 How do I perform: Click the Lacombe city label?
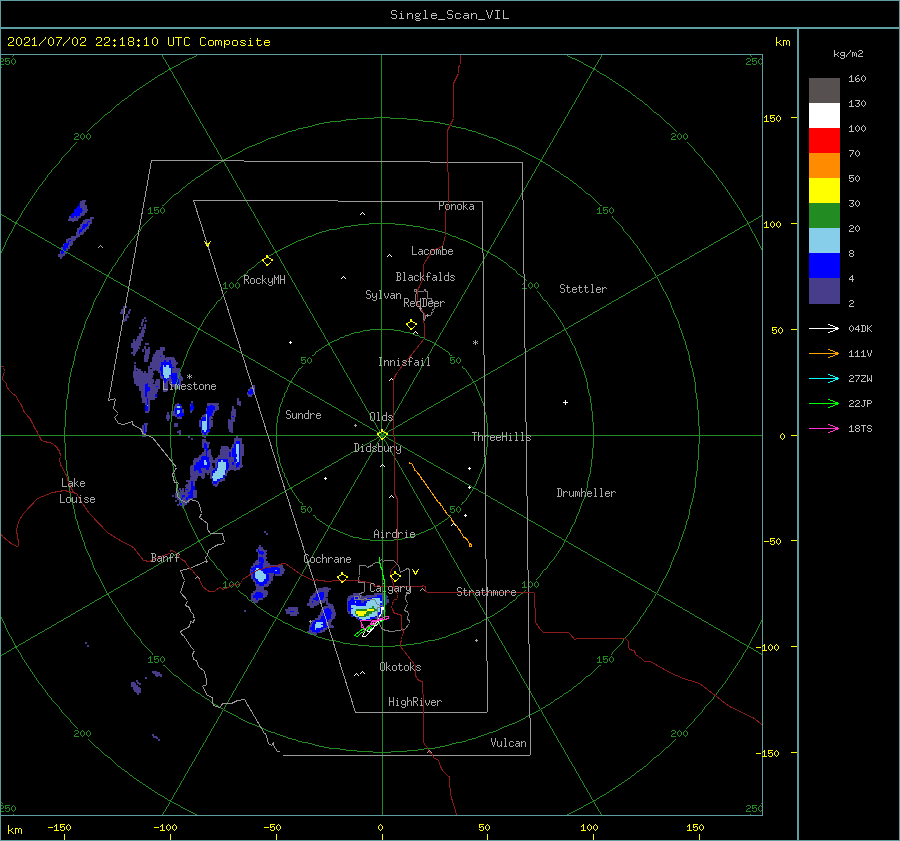(432, 251)
